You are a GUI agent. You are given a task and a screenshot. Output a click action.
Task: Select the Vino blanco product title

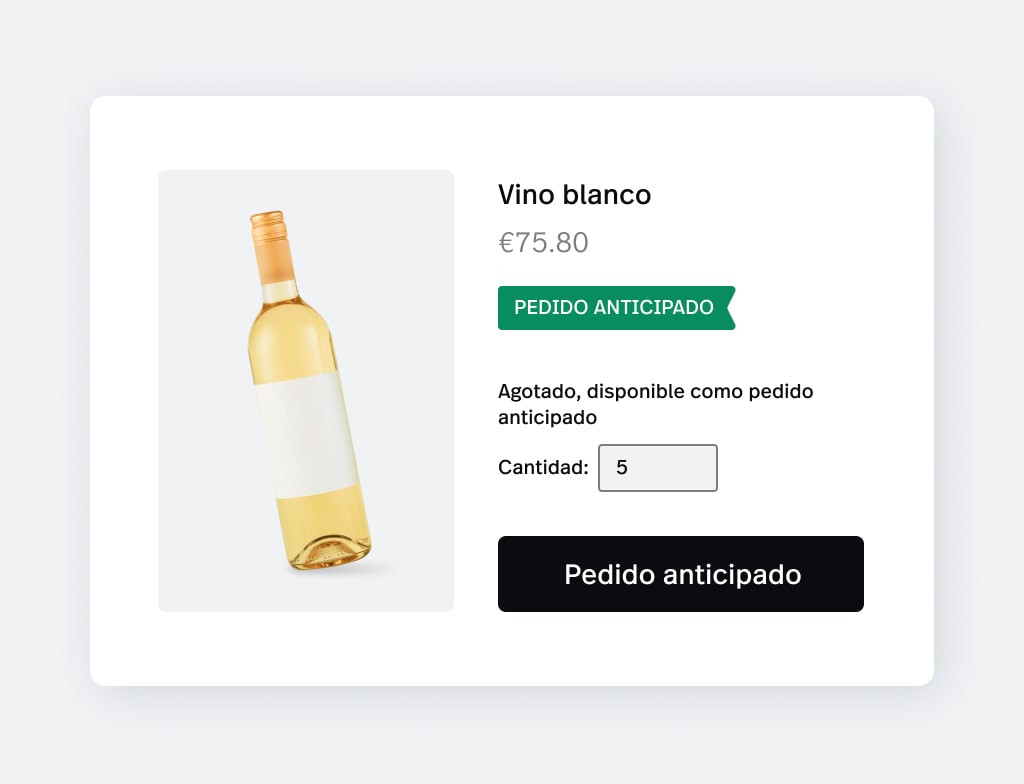tap(574, 195)
